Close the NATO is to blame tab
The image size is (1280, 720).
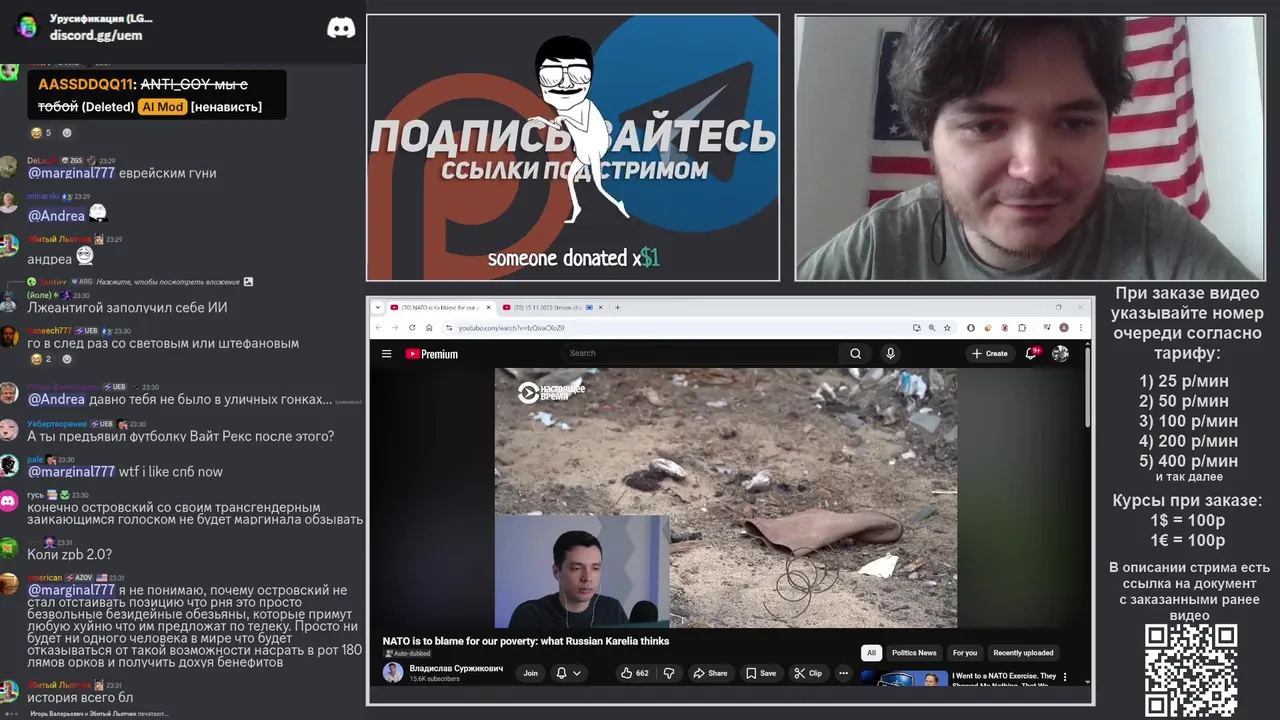pos(488,307)
